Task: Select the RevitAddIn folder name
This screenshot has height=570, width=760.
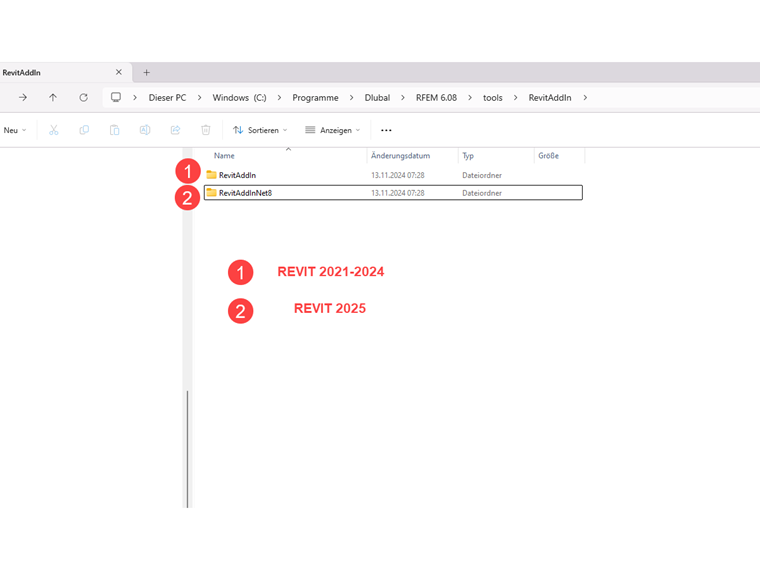Action: pyautogui.click(x=238, y=175)
